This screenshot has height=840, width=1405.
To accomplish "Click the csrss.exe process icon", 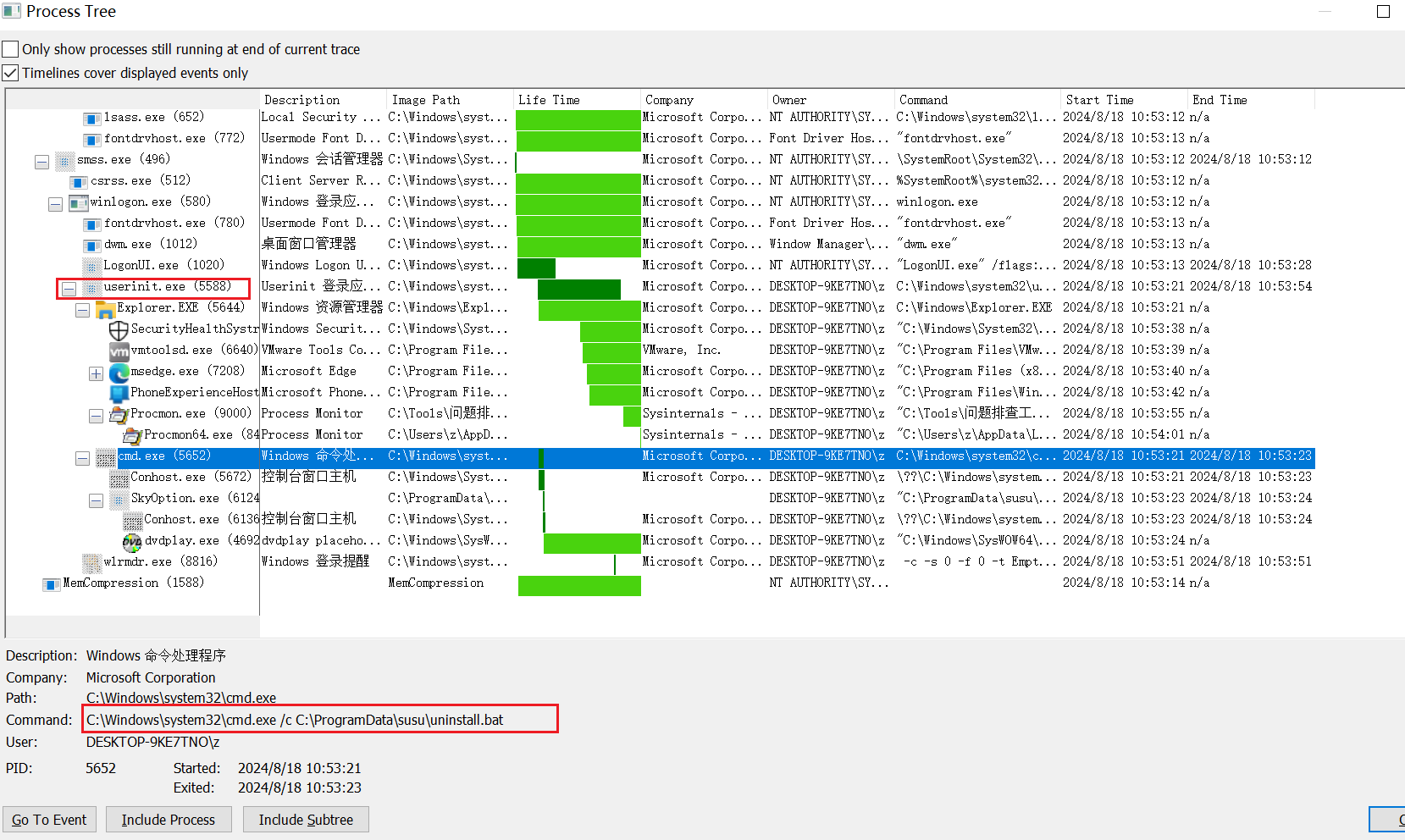I will coord(79,181).
